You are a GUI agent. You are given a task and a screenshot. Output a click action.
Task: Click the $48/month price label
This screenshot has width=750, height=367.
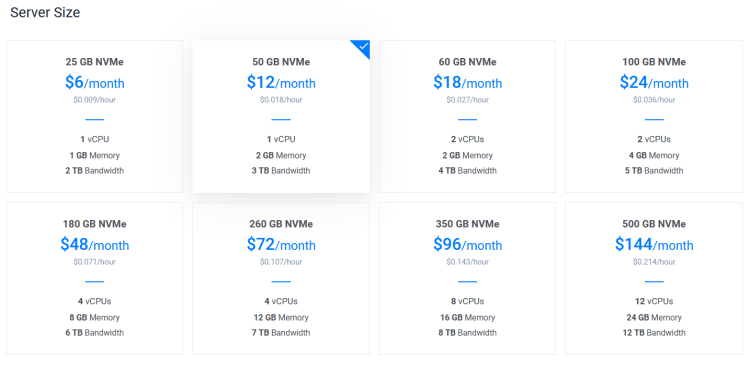[x=95, y=245]
